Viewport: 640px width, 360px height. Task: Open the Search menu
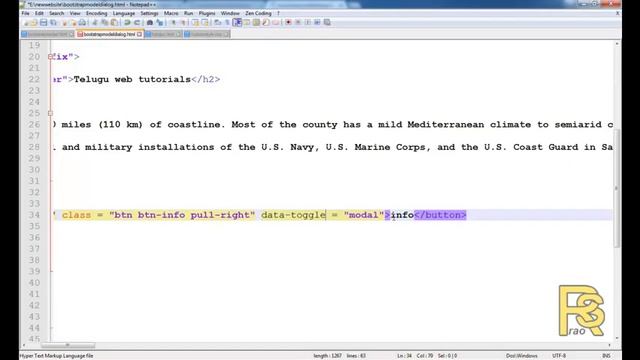point(57,13)
